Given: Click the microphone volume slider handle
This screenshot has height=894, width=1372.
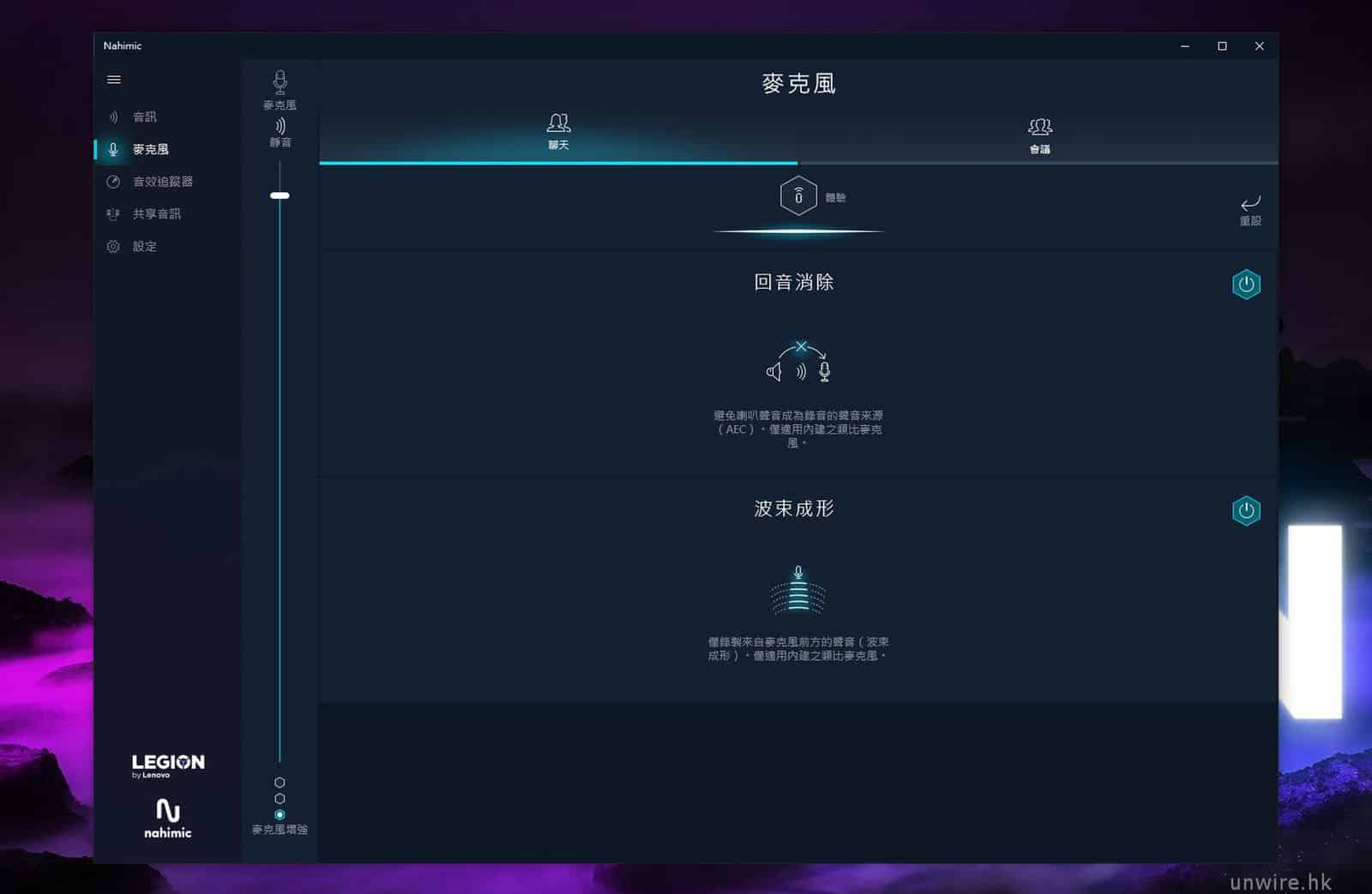Looking at the screenshot, I should tap(280, 195).
